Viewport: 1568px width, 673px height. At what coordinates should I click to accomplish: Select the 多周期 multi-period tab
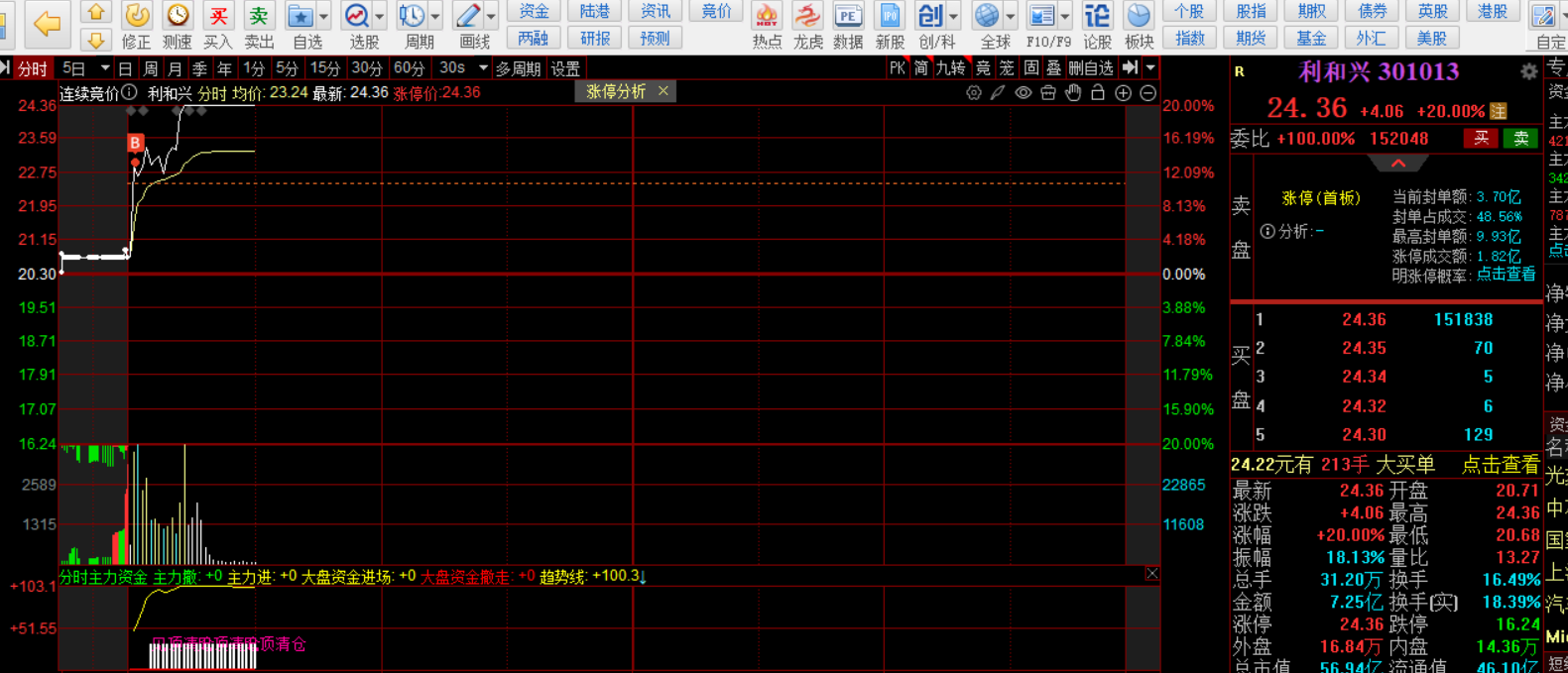[x=518, y=68]
